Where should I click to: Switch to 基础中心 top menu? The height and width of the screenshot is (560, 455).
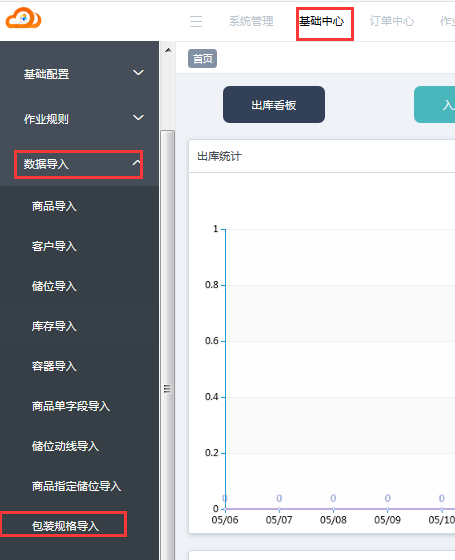click(322, 21)
